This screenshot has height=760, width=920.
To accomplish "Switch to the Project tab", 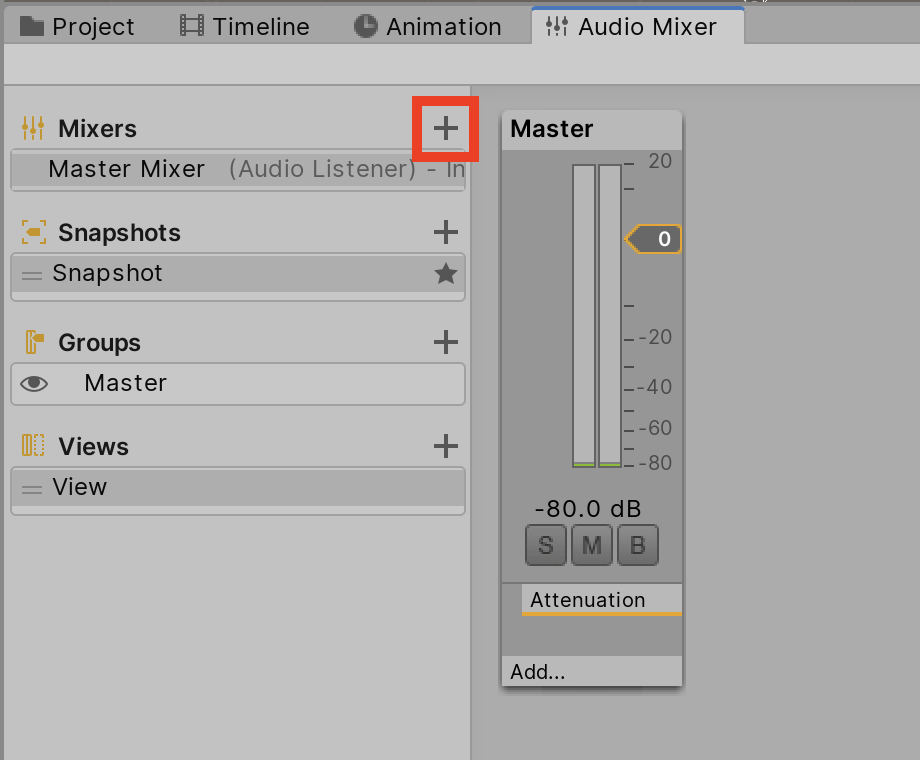I will pyautogui.click(x=78, y=26).
